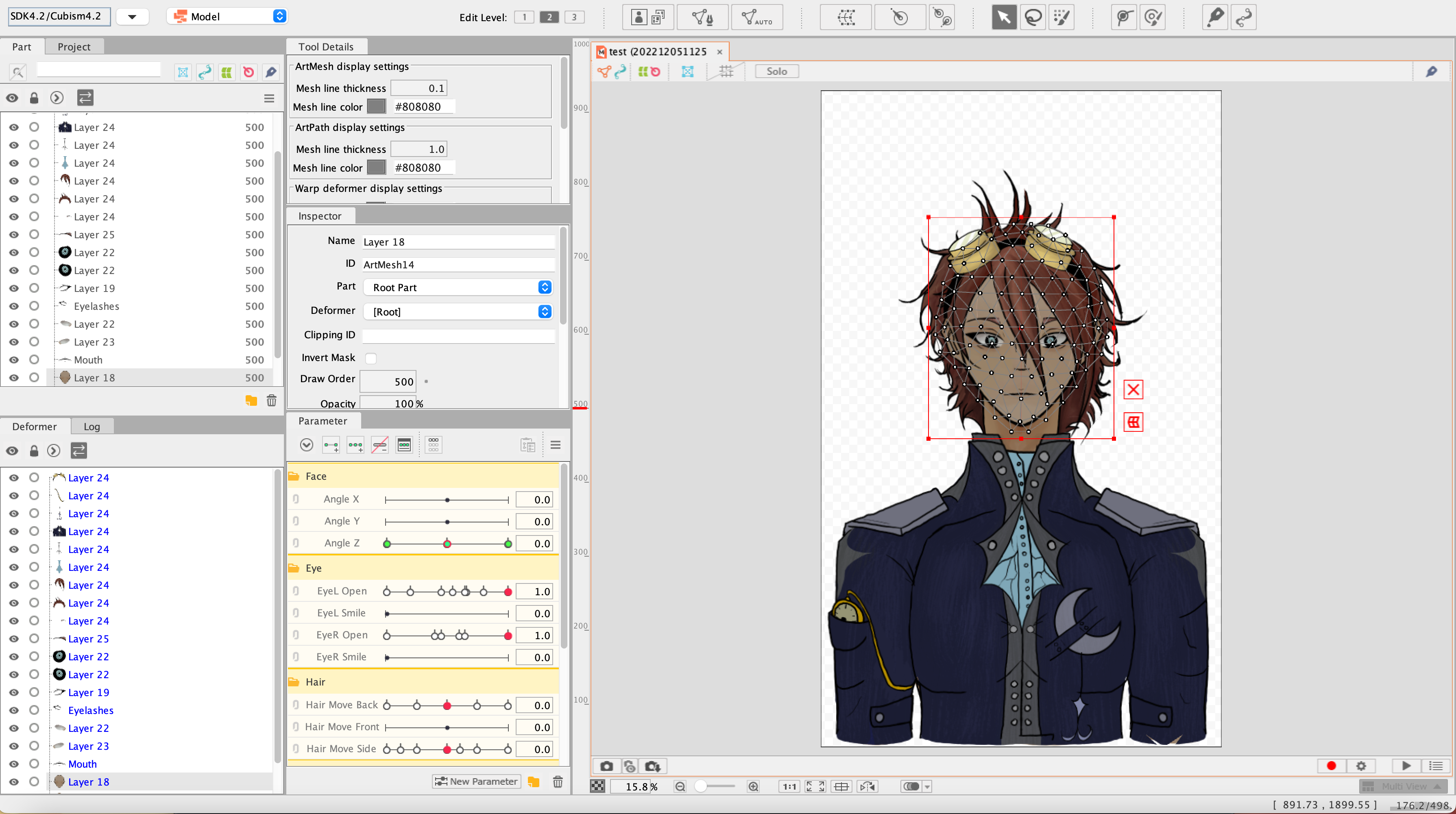Click the red X icon beside face mesh

[1133, 389]
